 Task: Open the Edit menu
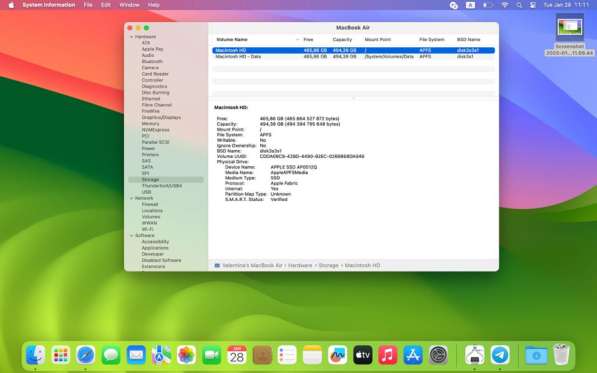(x=106, y=5)
